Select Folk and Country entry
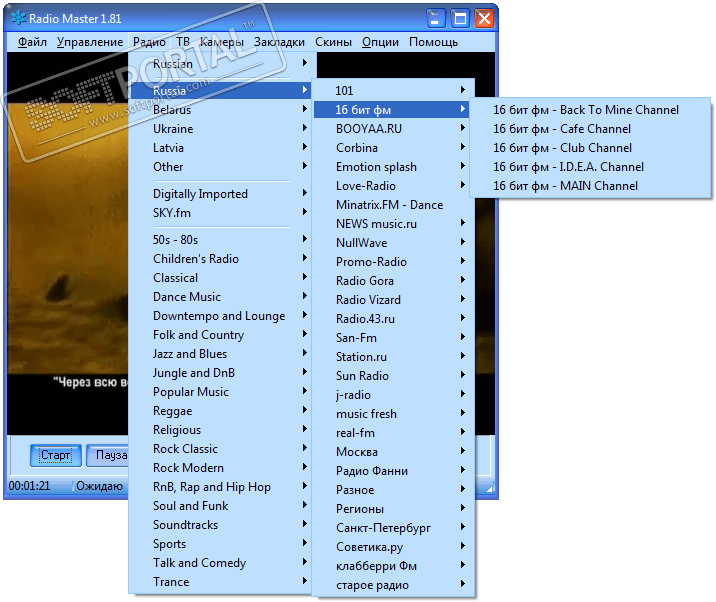 click(x=221, y=335)
